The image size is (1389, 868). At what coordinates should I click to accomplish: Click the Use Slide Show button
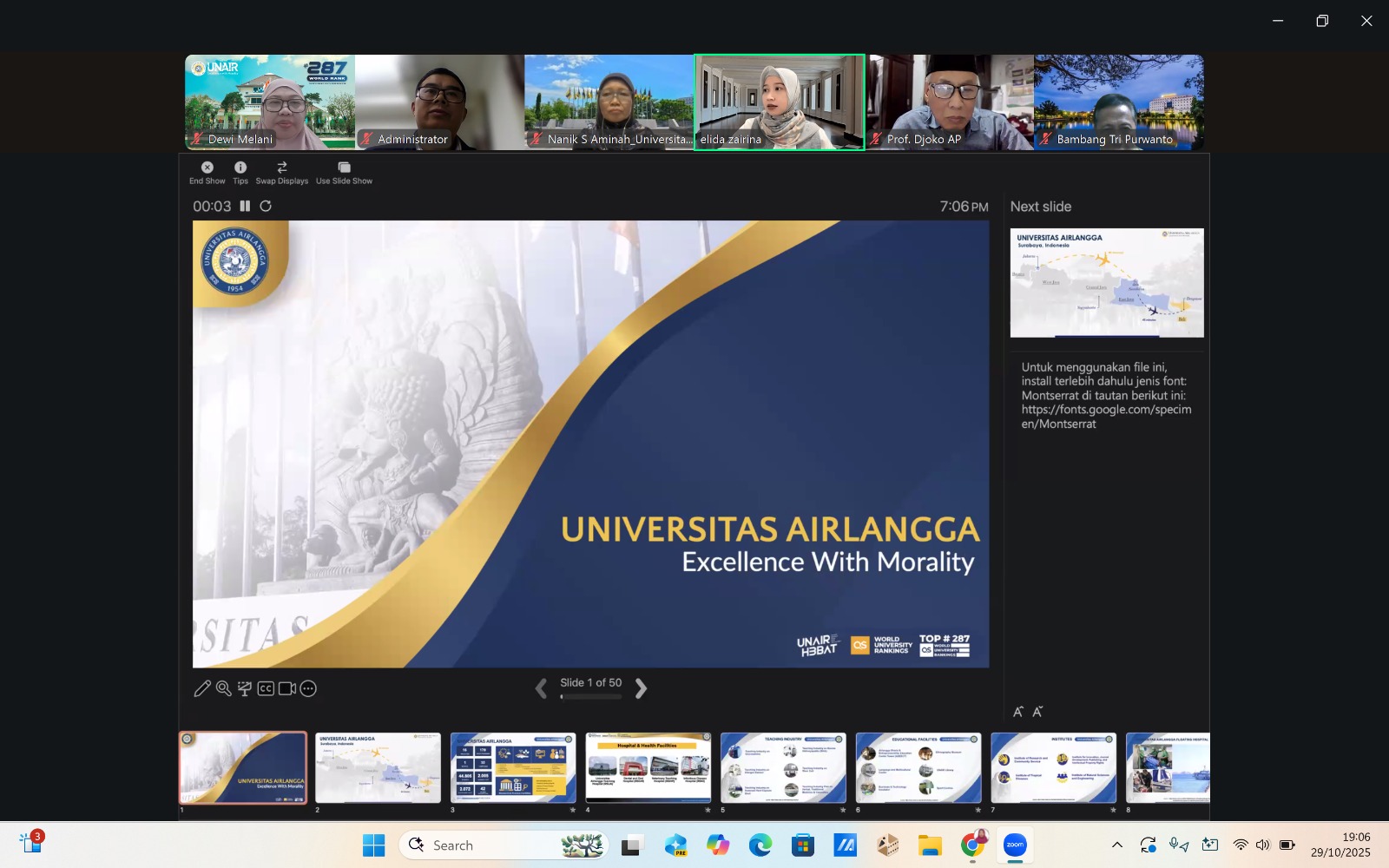[x=344, y=173]
